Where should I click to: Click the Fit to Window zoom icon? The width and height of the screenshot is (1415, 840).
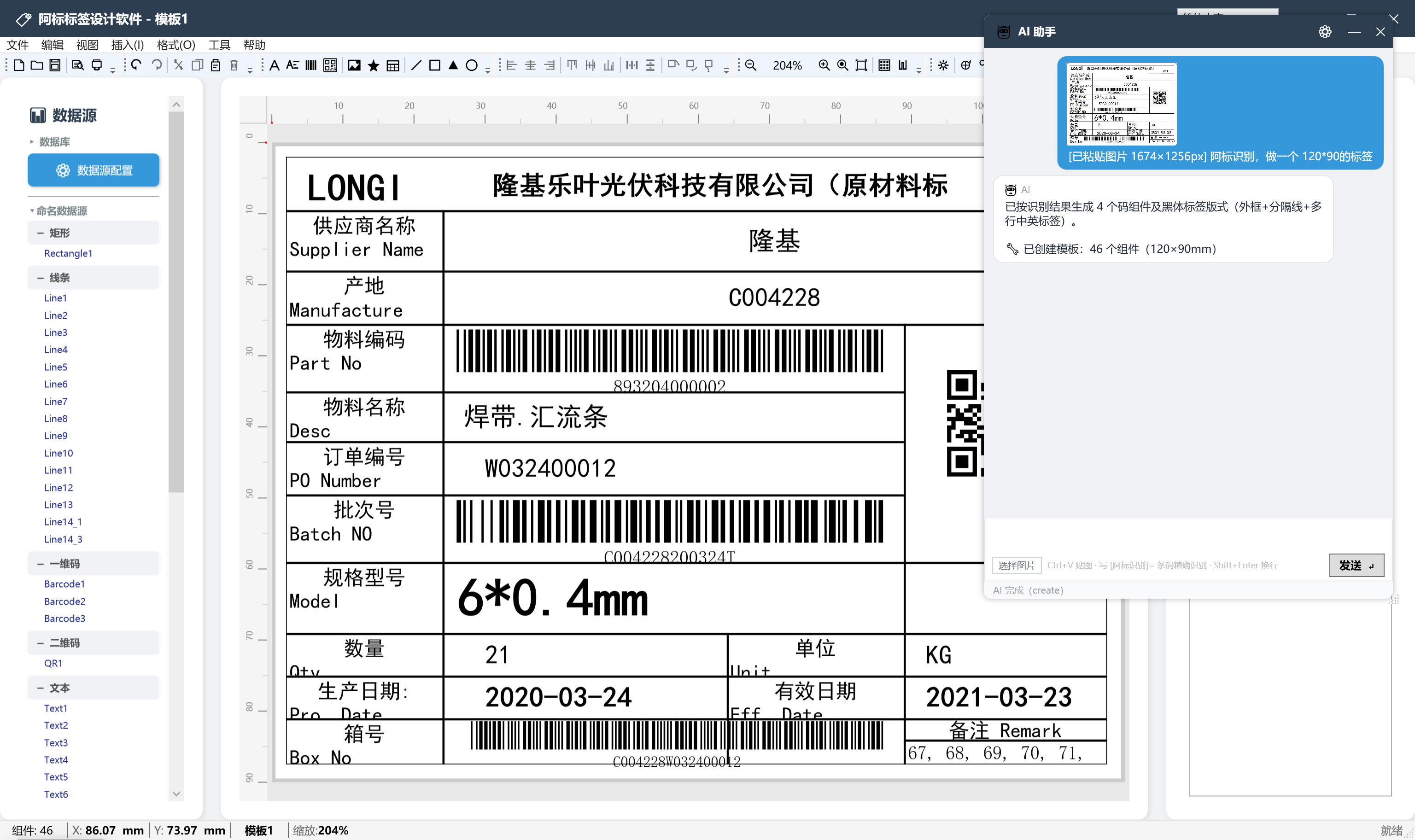point(861,65)
